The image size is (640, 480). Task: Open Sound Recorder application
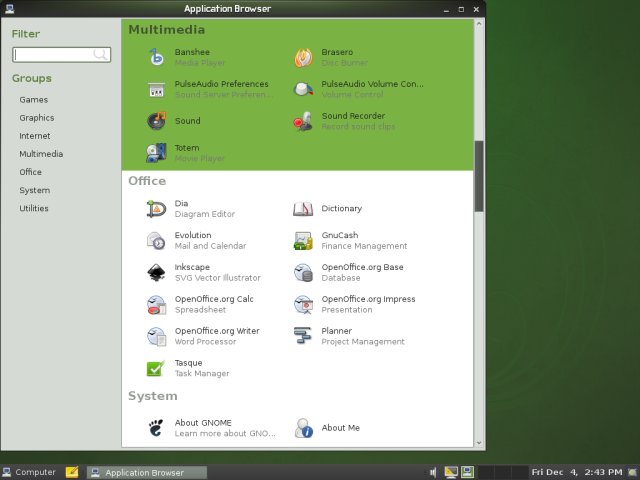click(303, 122)
